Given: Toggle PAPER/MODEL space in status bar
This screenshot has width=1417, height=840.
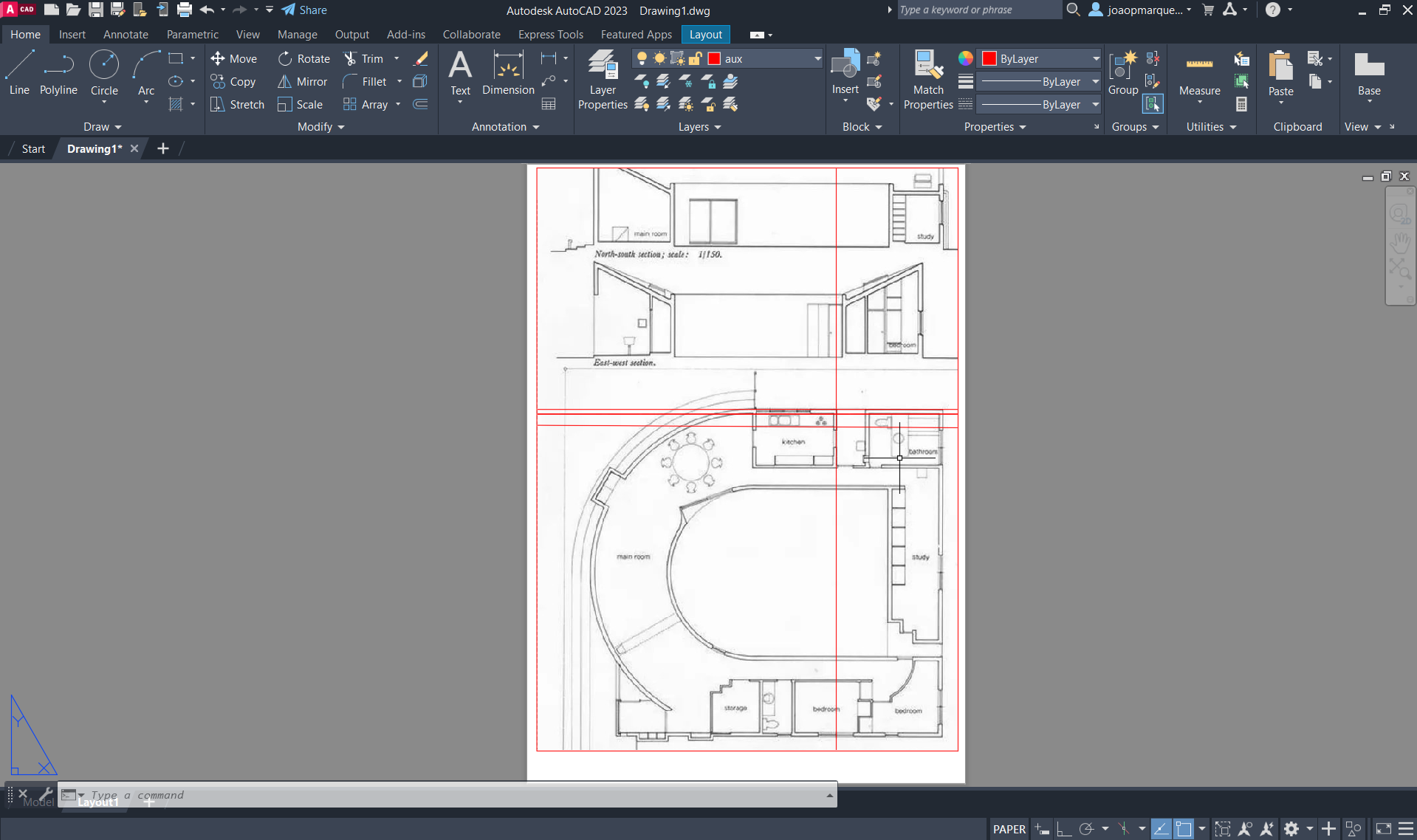Looking at the screenshot, I should (x=1009, y=829).
